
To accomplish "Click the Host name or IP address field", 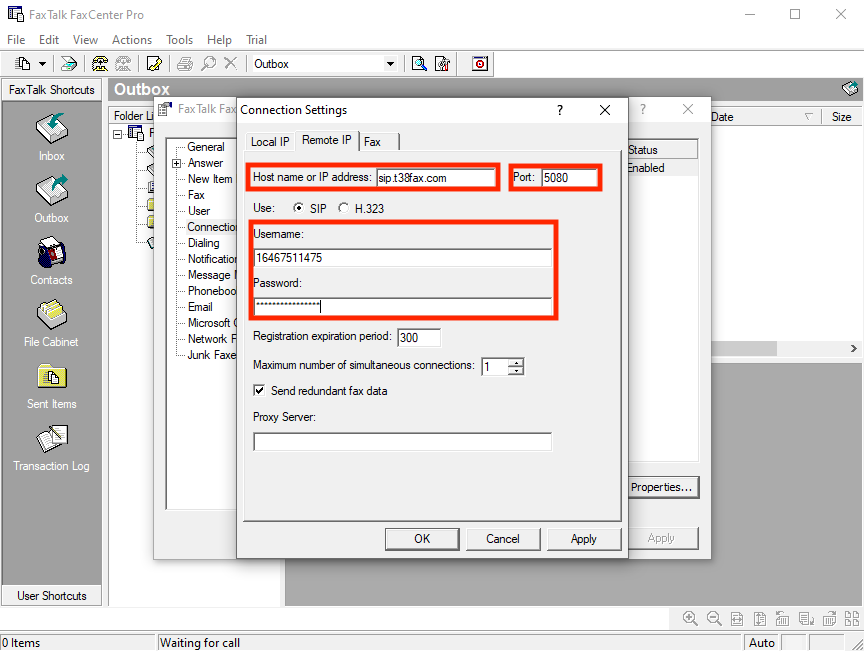I will click(436, 177).
